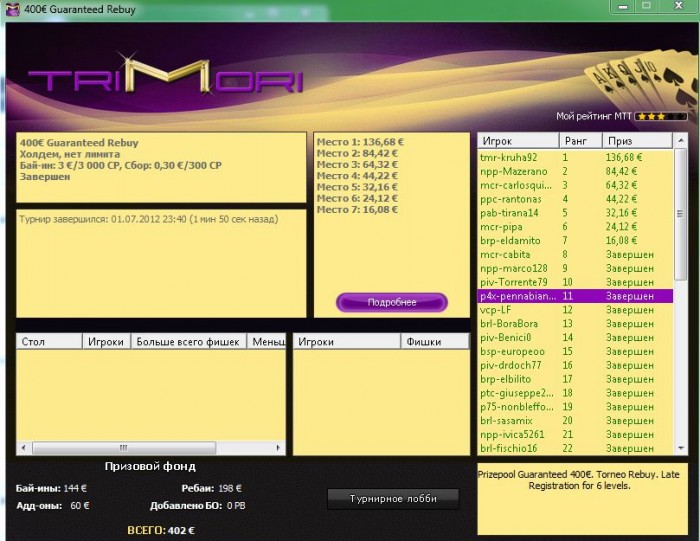This screenshot has width=700, height=541.
Task: Select highlighted player p4x-pennabian...
Action: click(x=575, y=296)
